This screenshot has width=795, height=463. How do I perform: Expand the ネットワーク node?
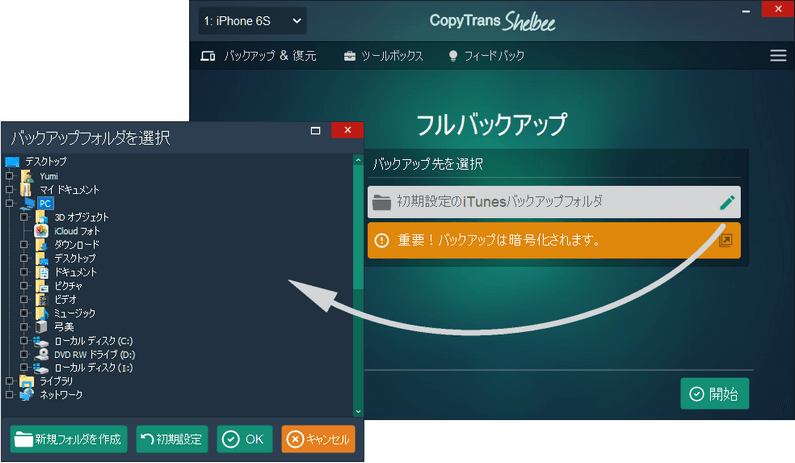click(9, 395)
